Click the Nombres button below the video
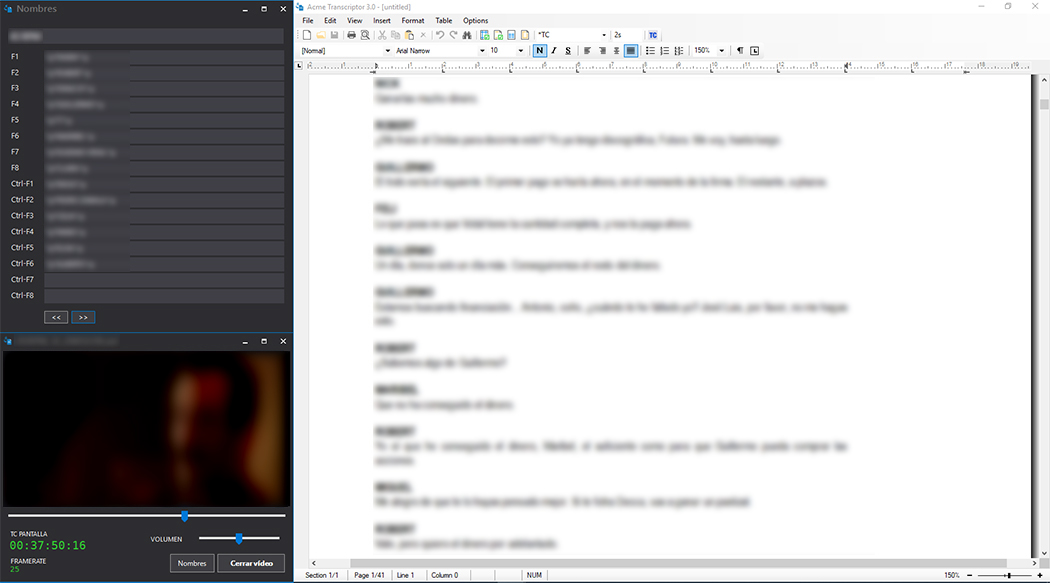Screen dimensions: 1050x583 (191, 563)
